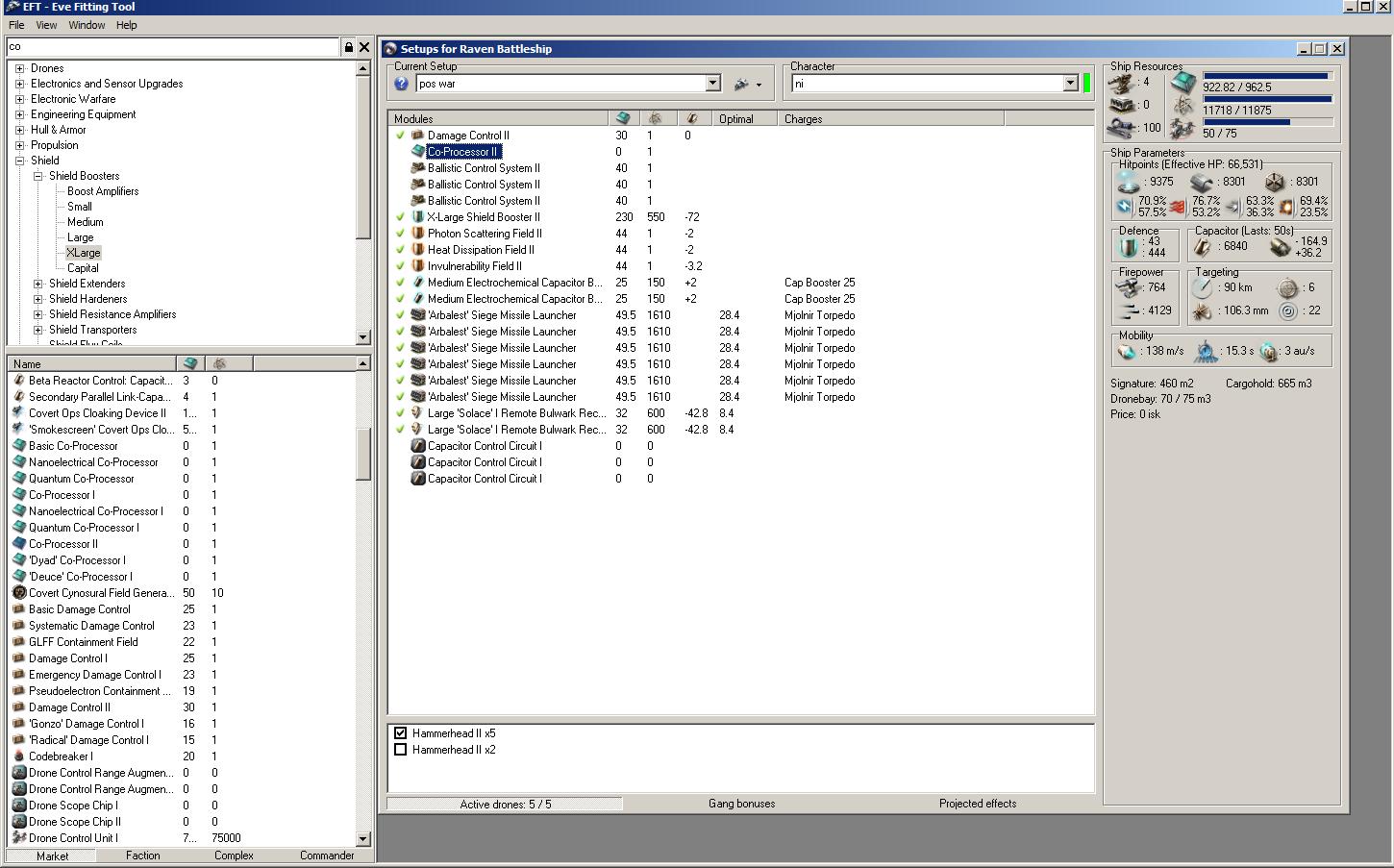
Task: Toggle Invulnerability Field II status checkmark
Action: [x=400, y=266]
